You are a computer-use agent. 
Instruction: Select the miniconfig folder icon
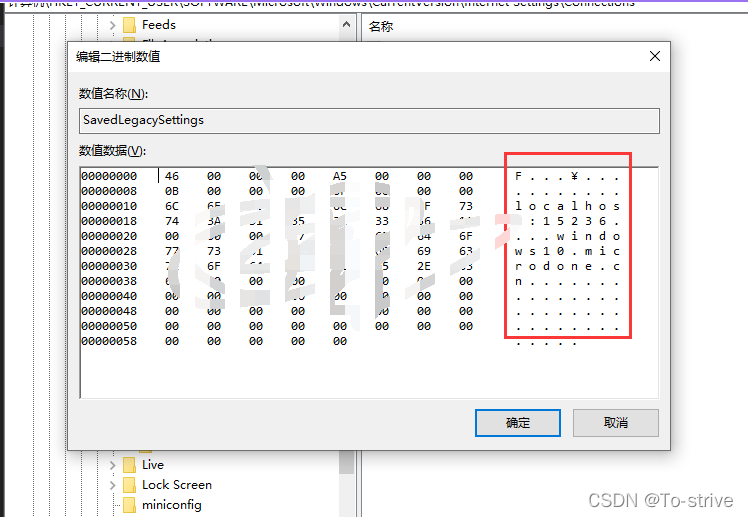(x=129, y=505)
